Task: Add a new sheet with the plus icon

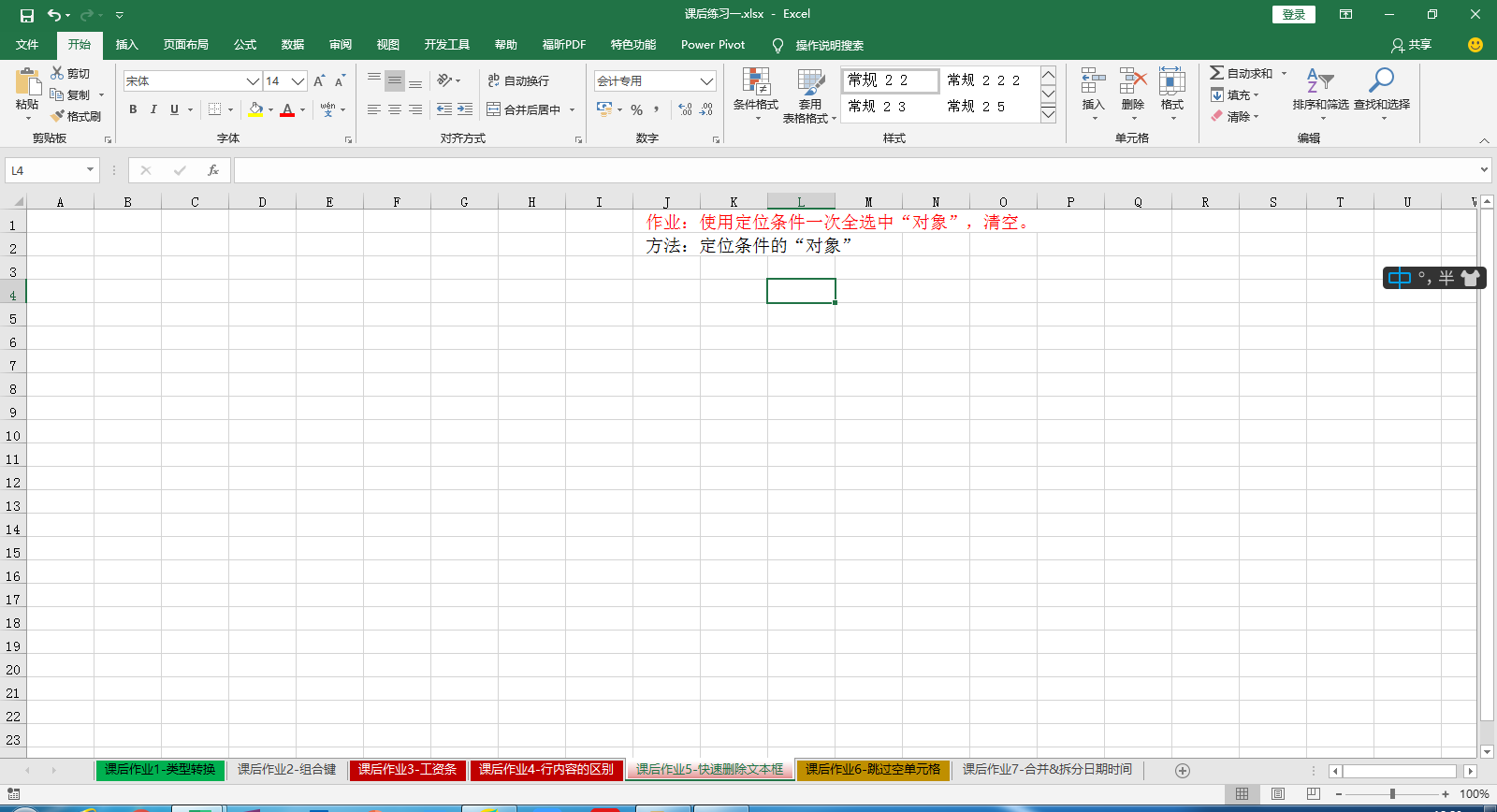Action: [x=1183, y=771]
